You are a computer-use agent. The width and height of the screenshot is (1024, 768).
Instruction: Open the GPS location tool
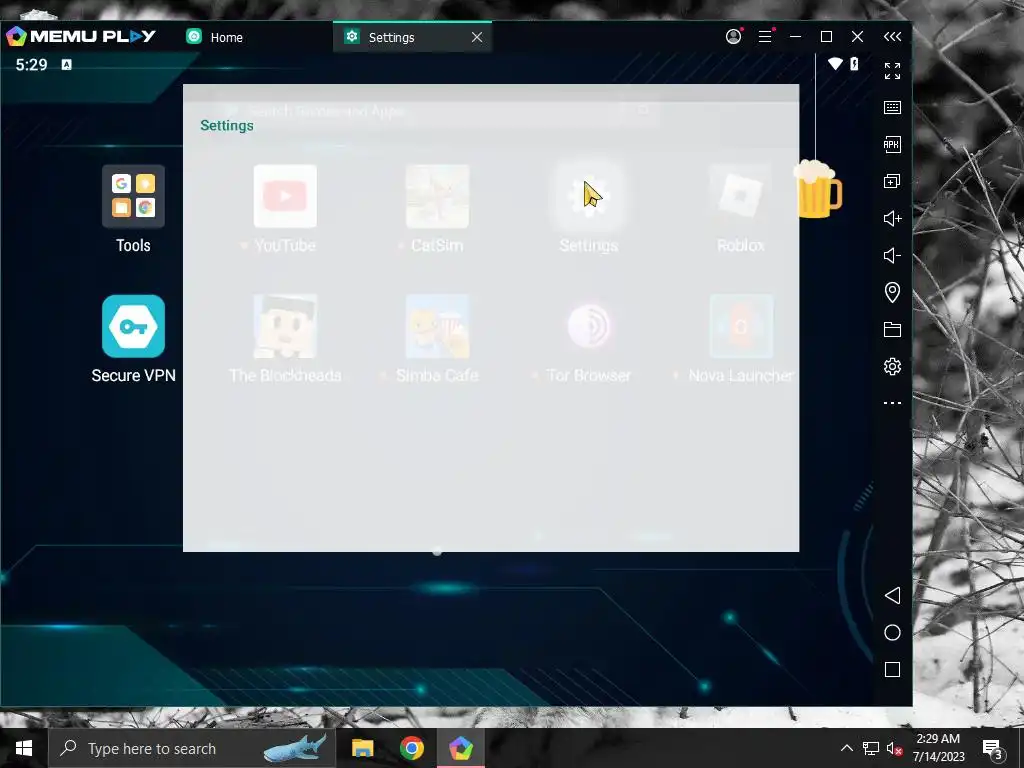tap(892, 292)
